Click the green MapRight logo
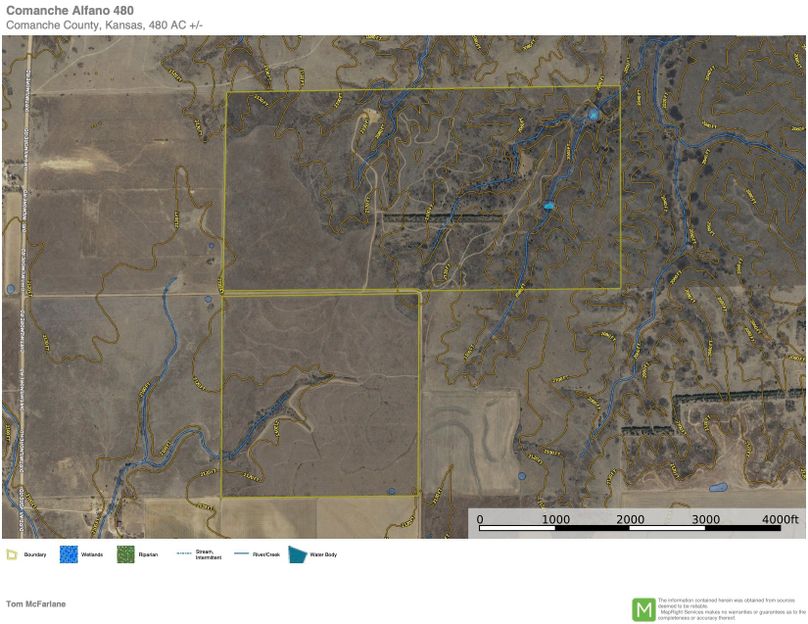Image resolution: width=808 pixels, height=624 pixels. [643, 609]
